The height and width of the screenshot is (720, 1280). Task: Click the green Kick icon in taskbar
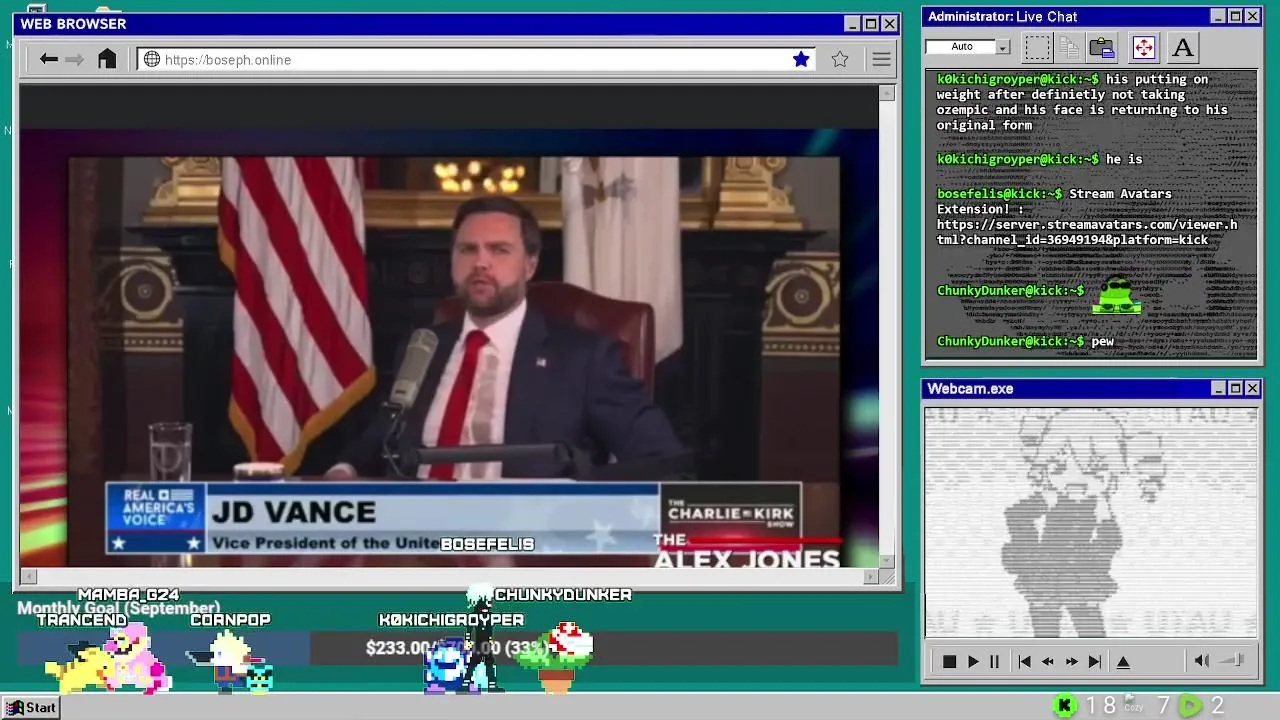coord(1066,706)
